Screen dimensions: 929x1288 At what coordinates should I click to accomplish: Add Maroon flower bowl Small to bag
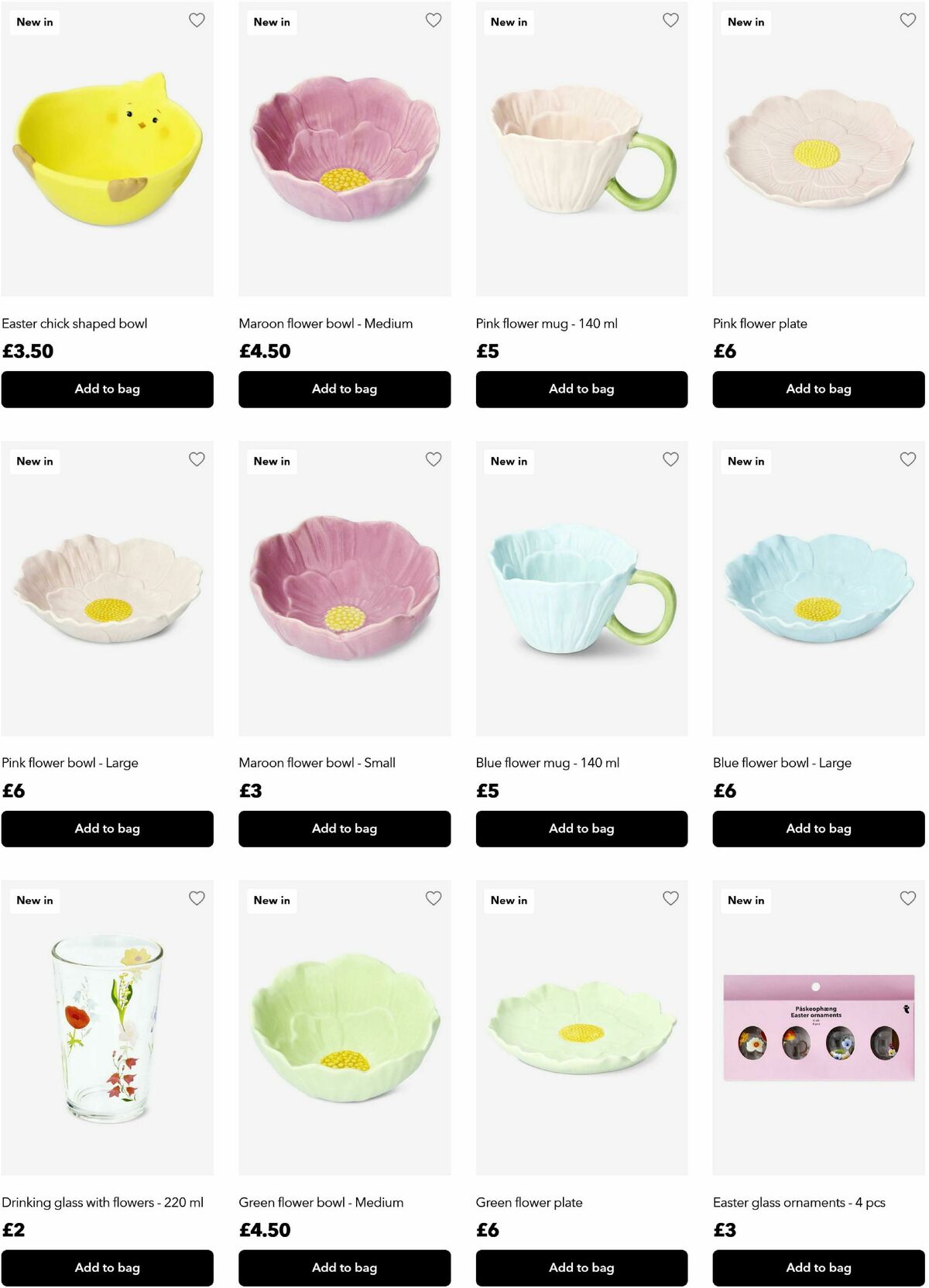345,829
